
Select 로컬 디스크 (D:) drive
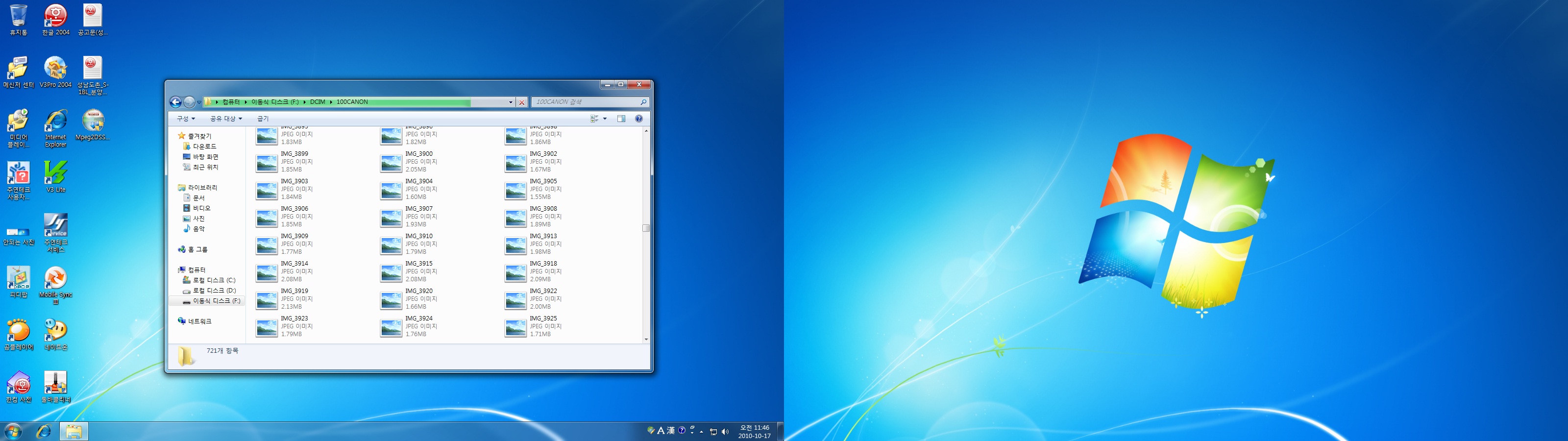click(x=209, y=291)
